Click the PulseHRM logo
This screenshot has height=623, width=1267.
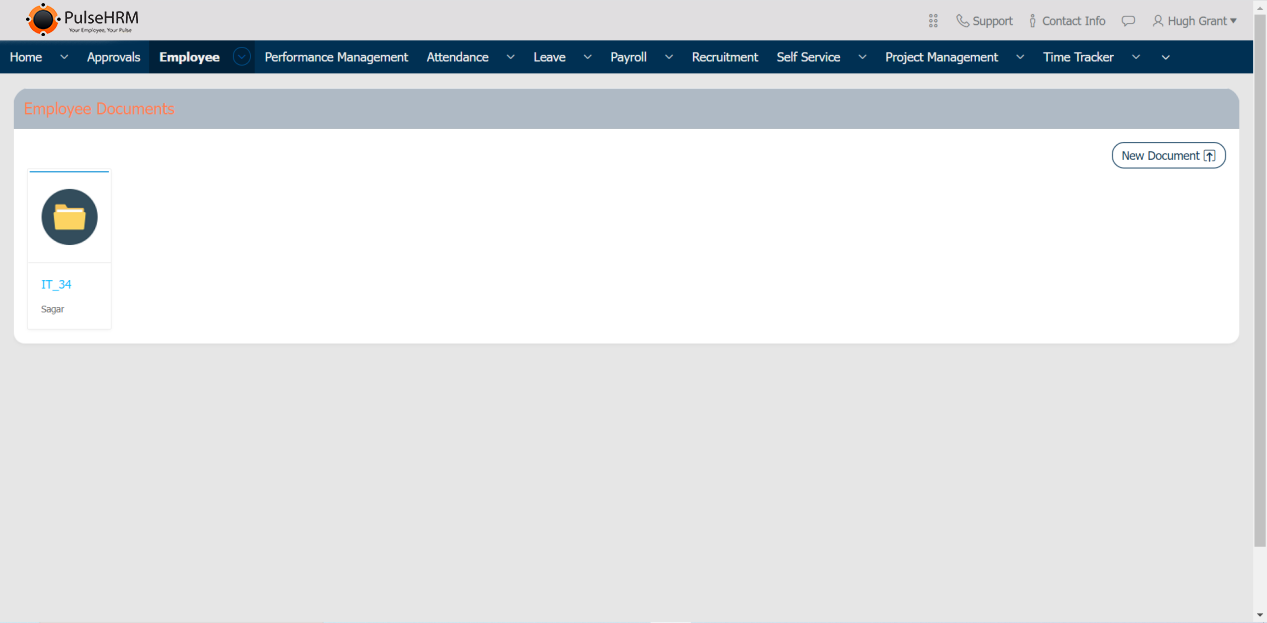[82, 19]
